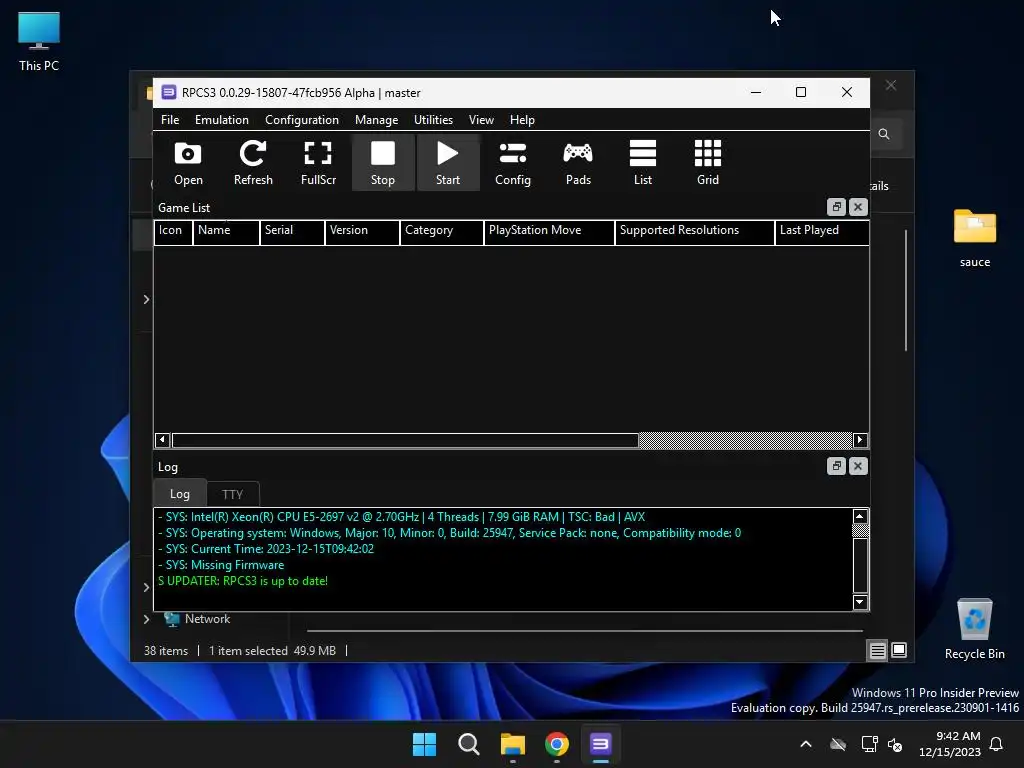The width and height of the screenshot is (1024, 768).
Task: Select This PC desktop icon
Action: tap(39, 42)
